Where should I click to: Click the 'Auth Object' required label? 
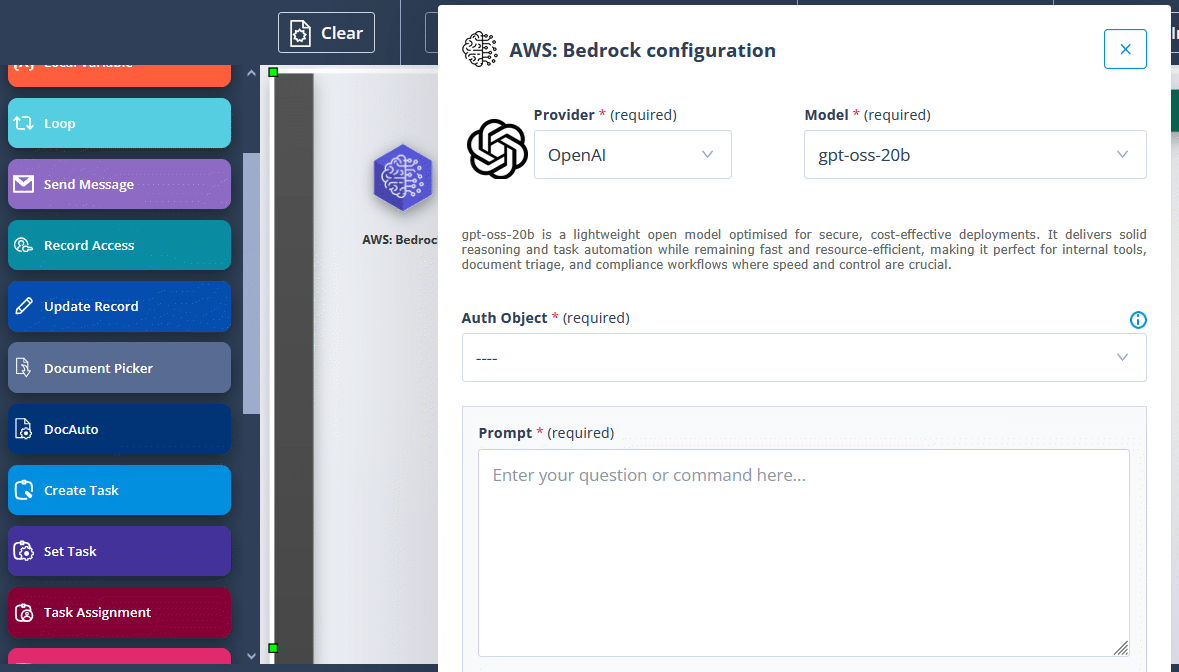546,318
